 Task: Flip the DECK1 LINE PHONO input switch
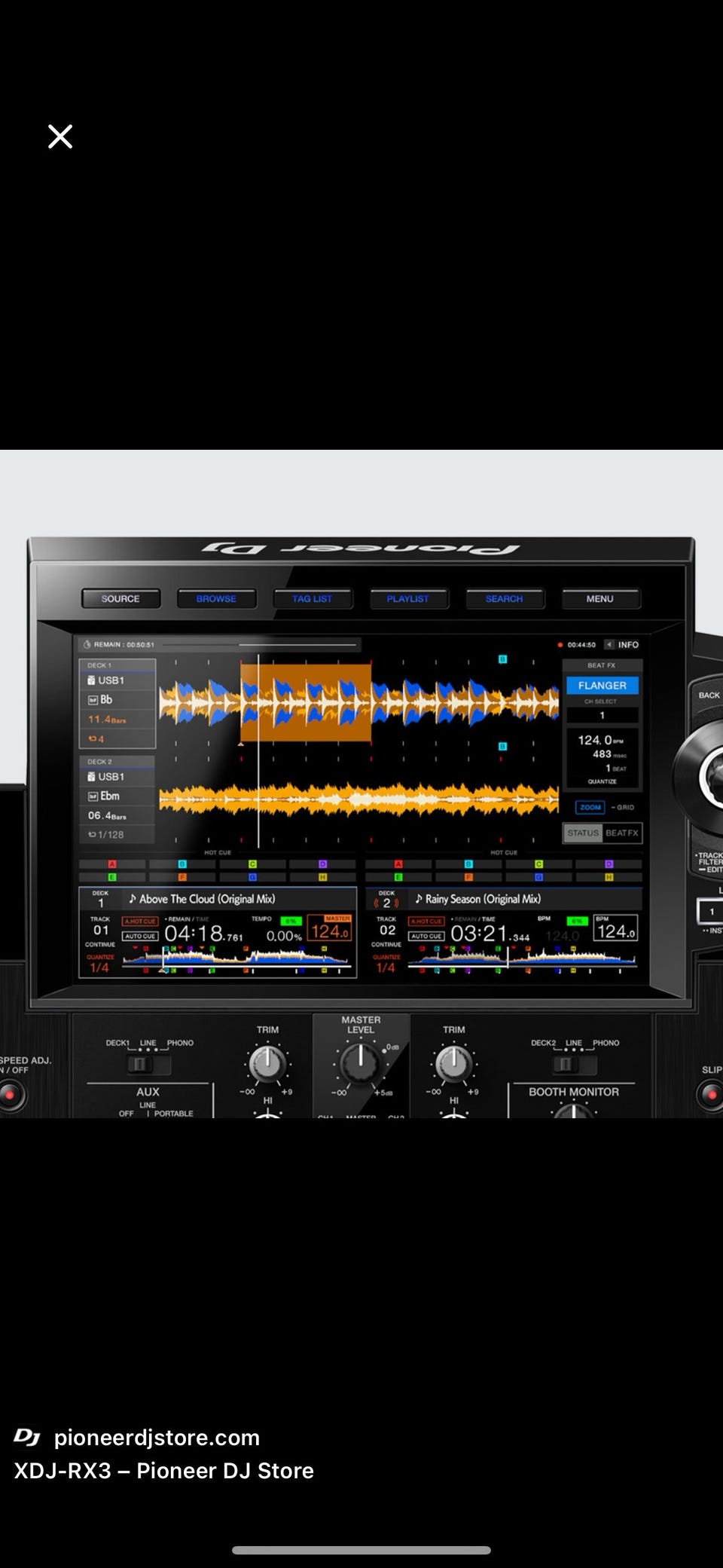coord(148,1064)
